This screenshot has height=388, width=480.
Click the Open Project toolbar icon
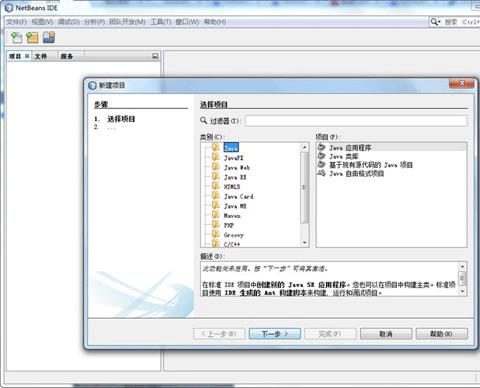[49, 37]
